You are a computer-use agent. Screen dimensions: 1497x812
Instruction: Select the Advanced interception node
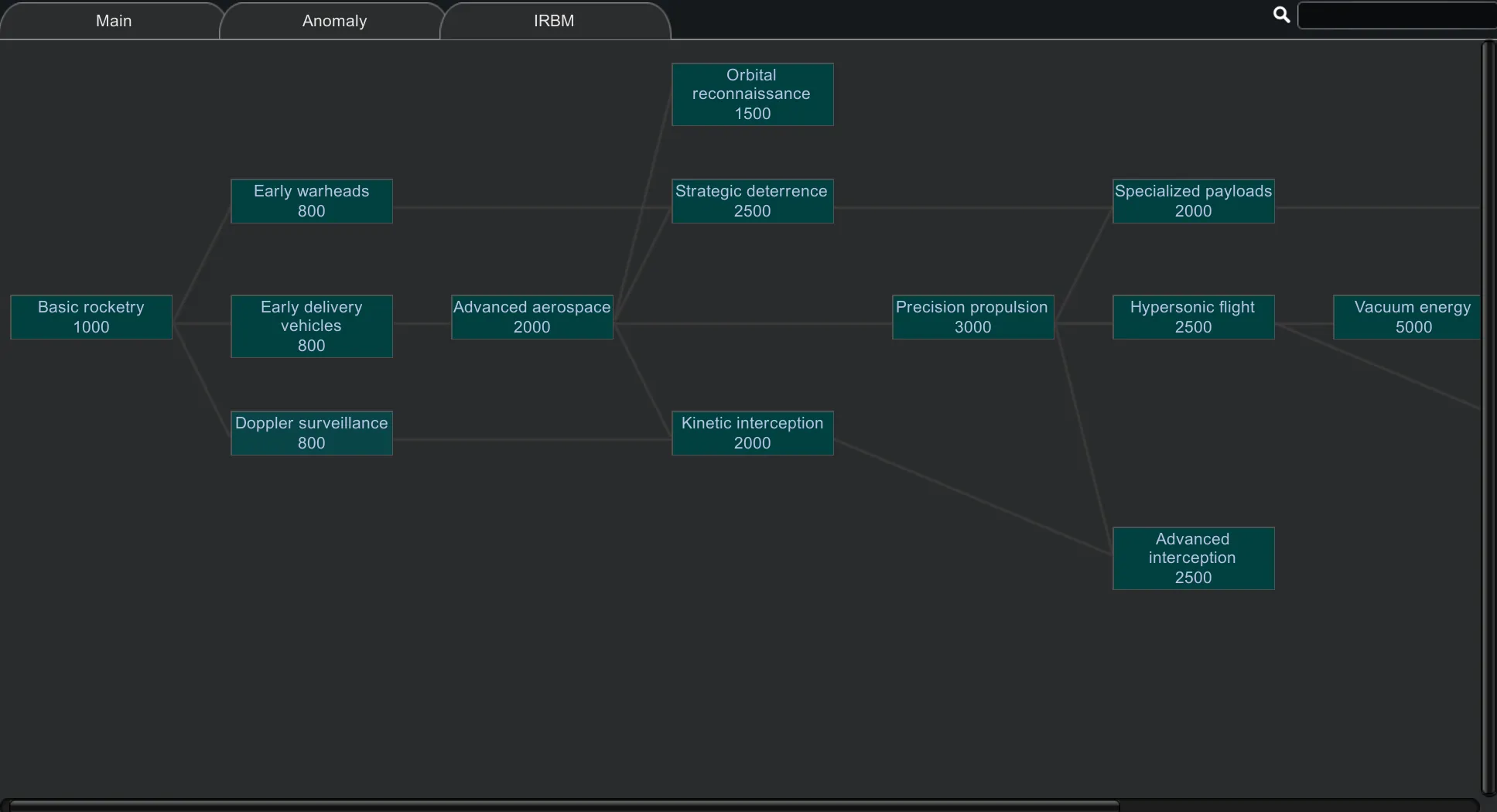[1193, 558]
